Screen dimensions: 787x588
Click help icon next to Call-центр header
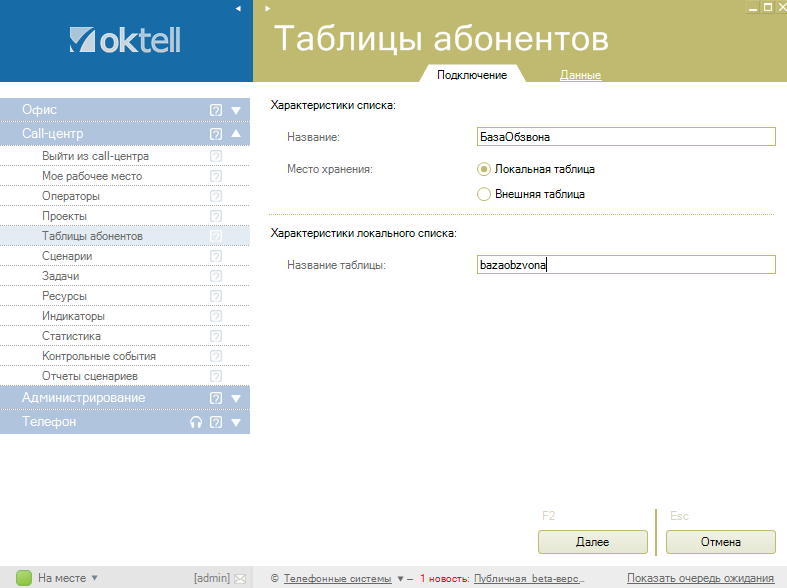pyautogui.click(x=216, y=134)
